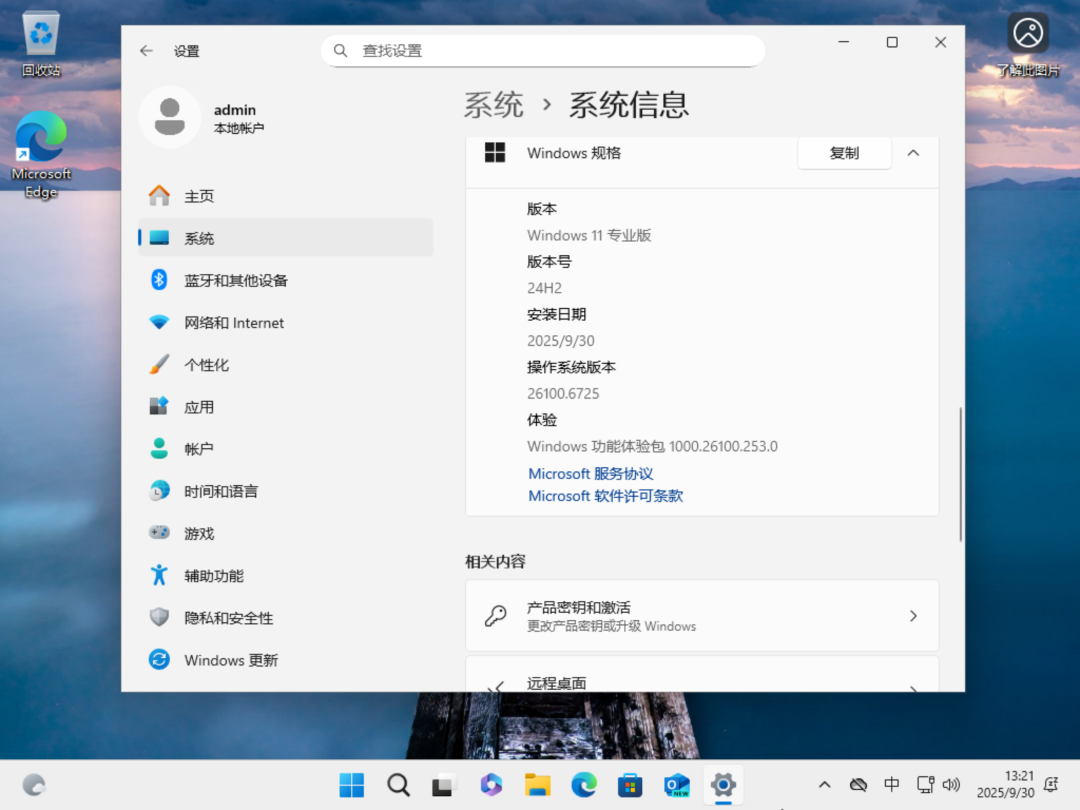Go to 个性化 settings

coord(286,365)
